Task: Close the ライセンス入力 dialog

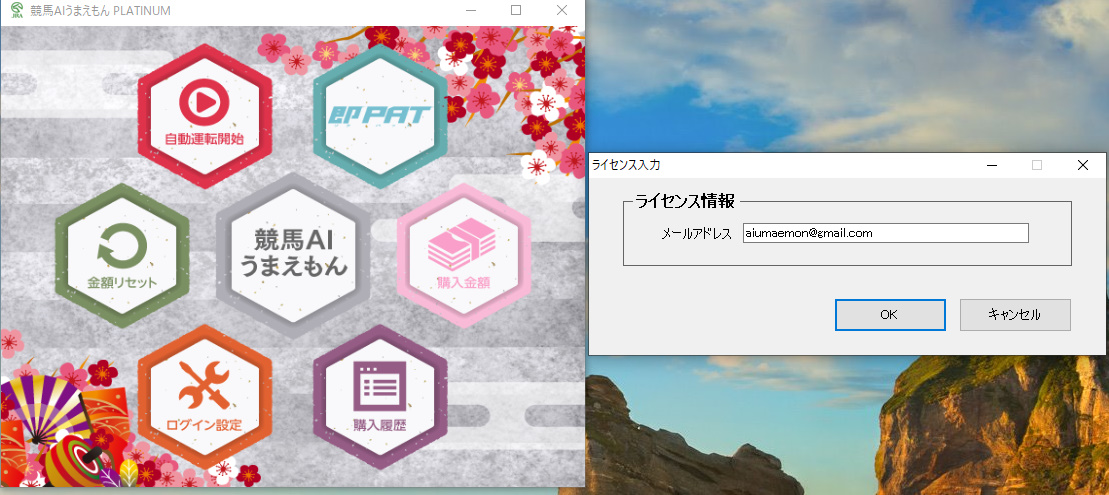Action: (1082, 165)
